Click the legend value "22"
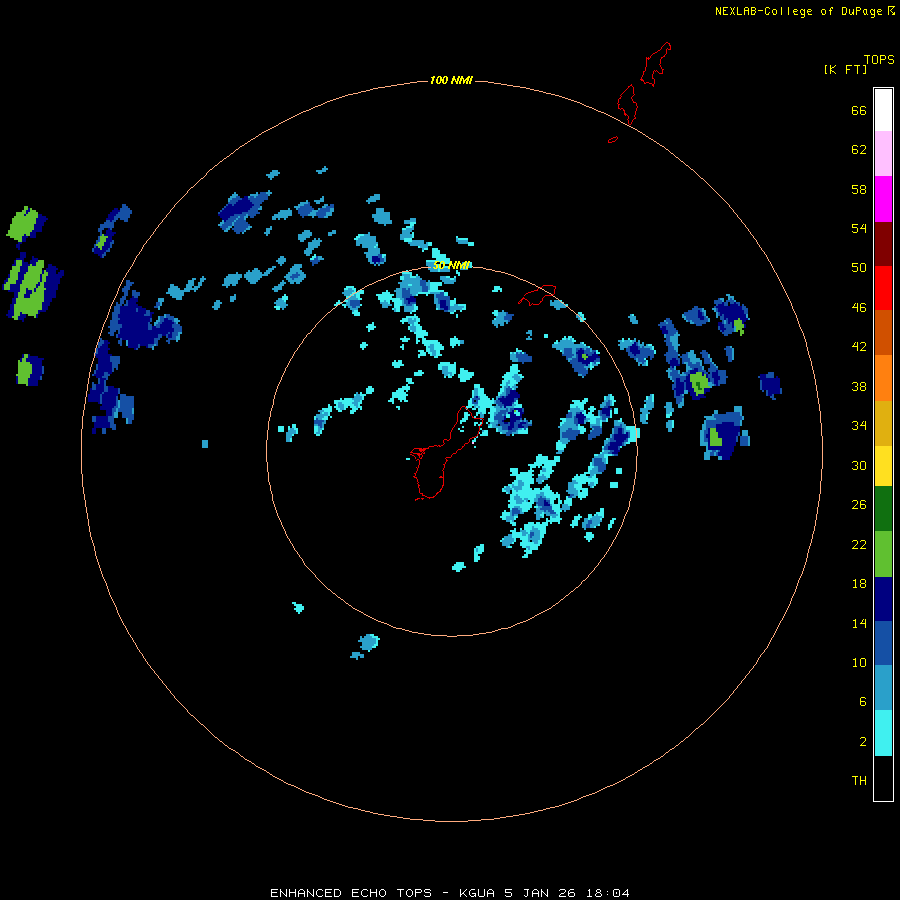Screen dimensions: 900x900 (x=859, y=544)
